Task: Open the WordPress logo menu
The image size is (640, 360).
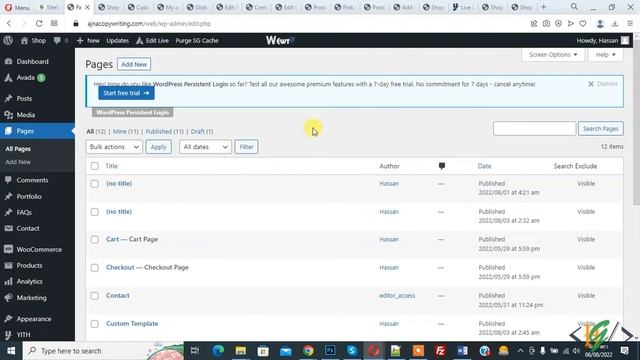Action: pos(8,40)
